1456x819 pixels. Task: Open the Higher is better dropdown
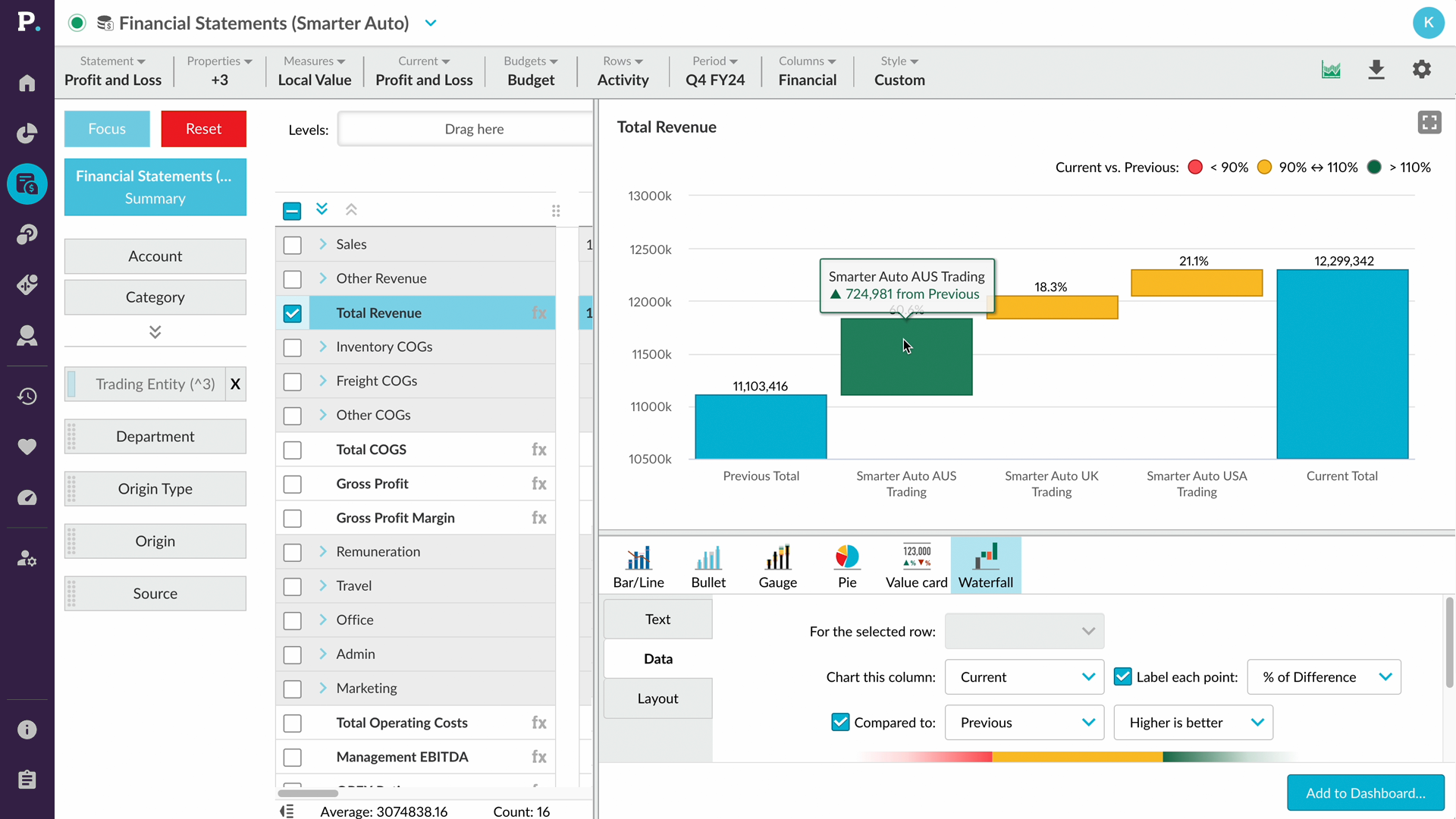coord(1193,722)
